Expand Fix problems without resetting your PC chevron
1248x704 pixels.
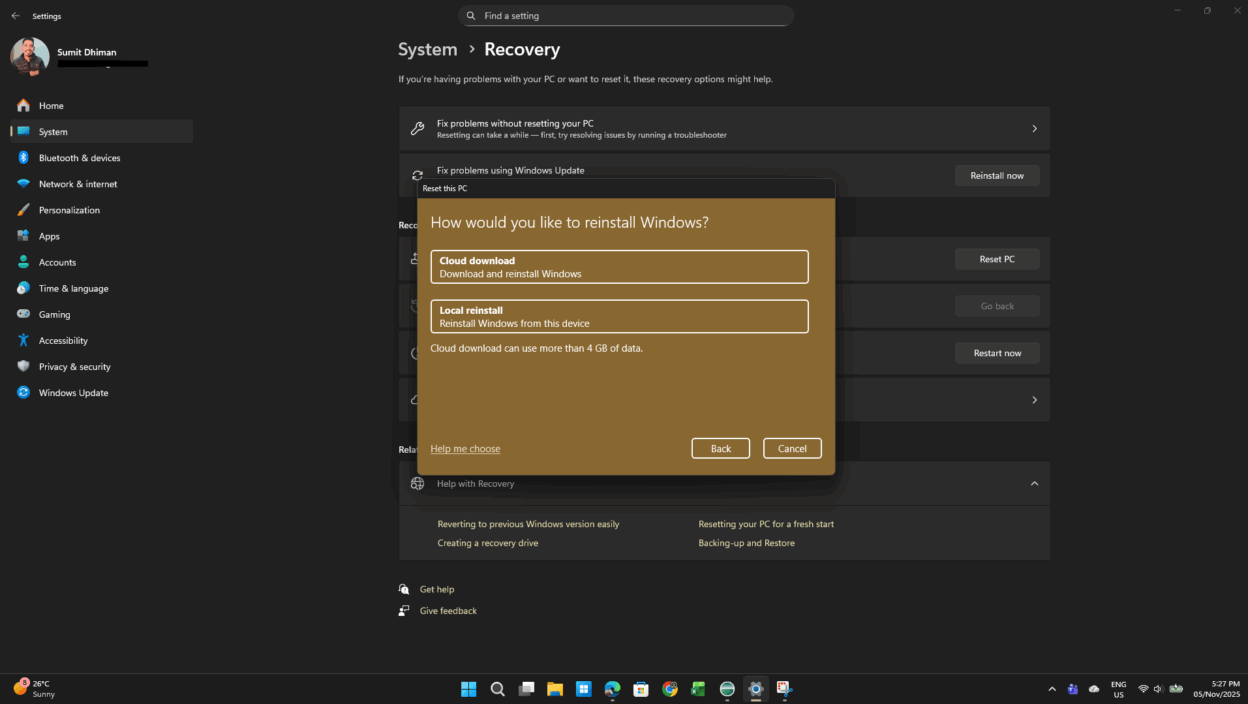click(1034, 128)
